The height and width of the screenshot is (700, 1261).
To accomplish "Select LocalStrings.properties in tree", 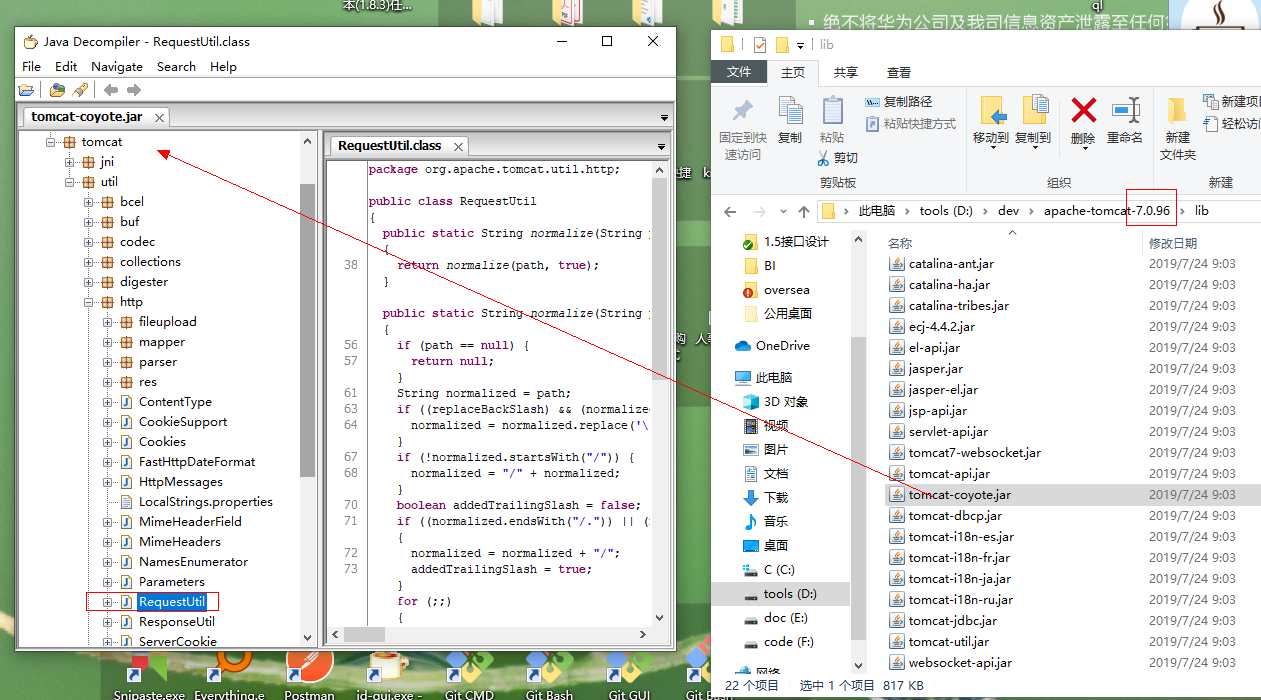I will (x=205, y=502).
